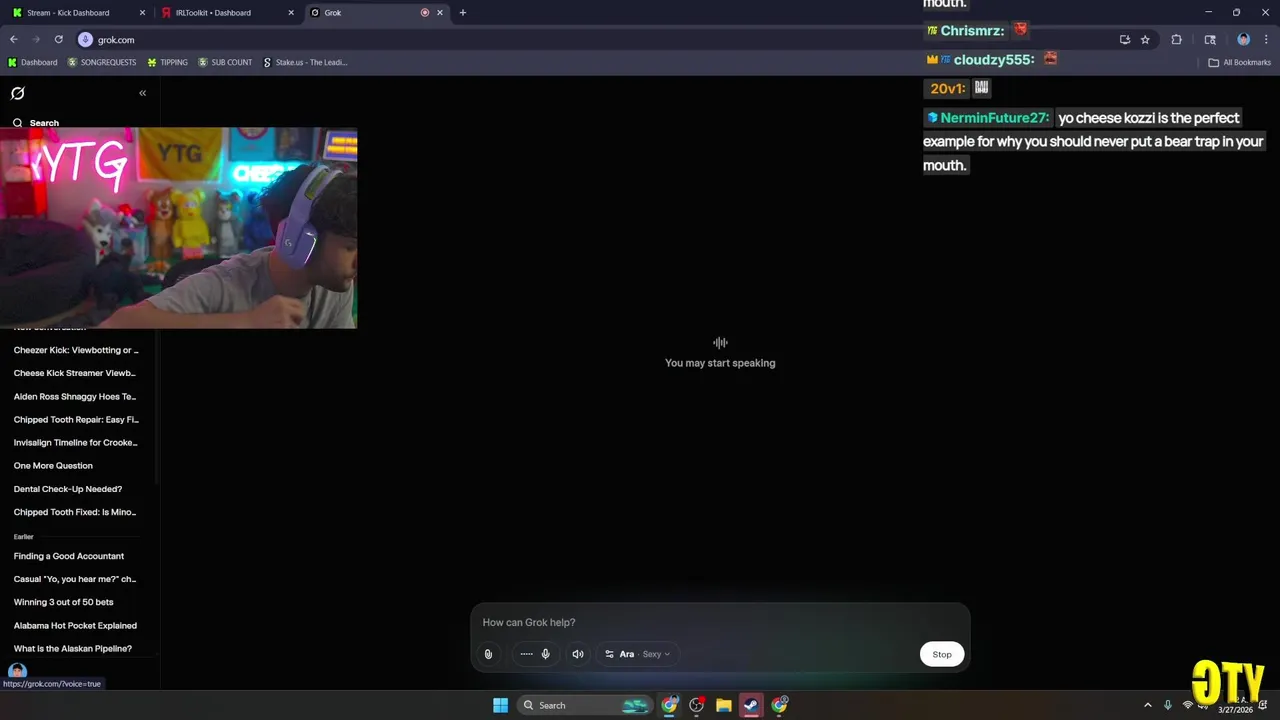Open the browser extensions puzzle icon
The height and width of the screenshot is (720, 1280).
tap(1176, 40)
